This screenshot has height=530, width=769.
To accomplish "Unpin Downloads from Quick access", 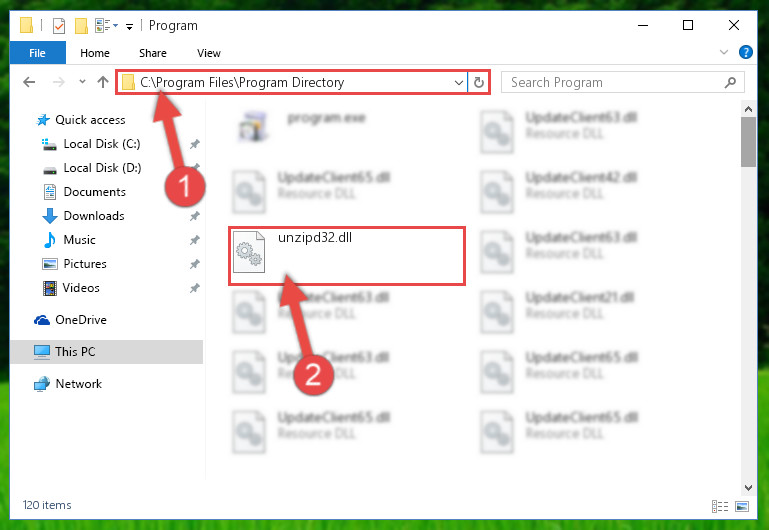I will 195,216.
